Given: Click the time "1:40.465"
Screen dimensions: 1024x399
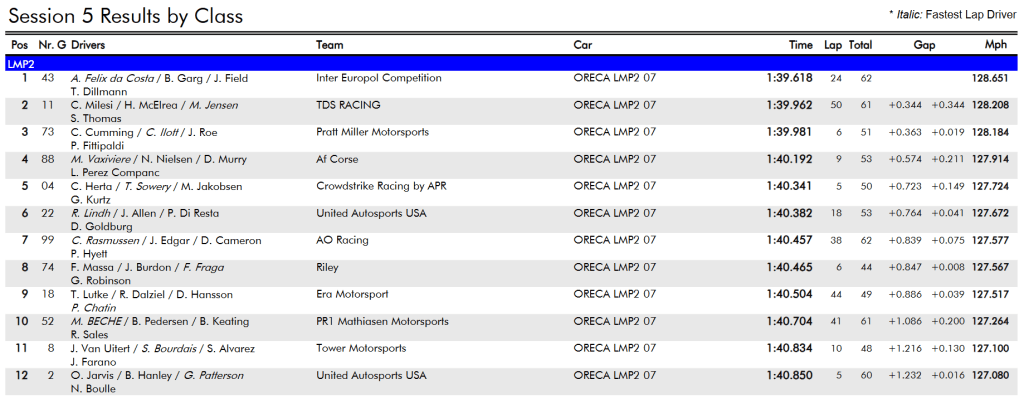Looking at the screenshot, I should coord(790,268).
